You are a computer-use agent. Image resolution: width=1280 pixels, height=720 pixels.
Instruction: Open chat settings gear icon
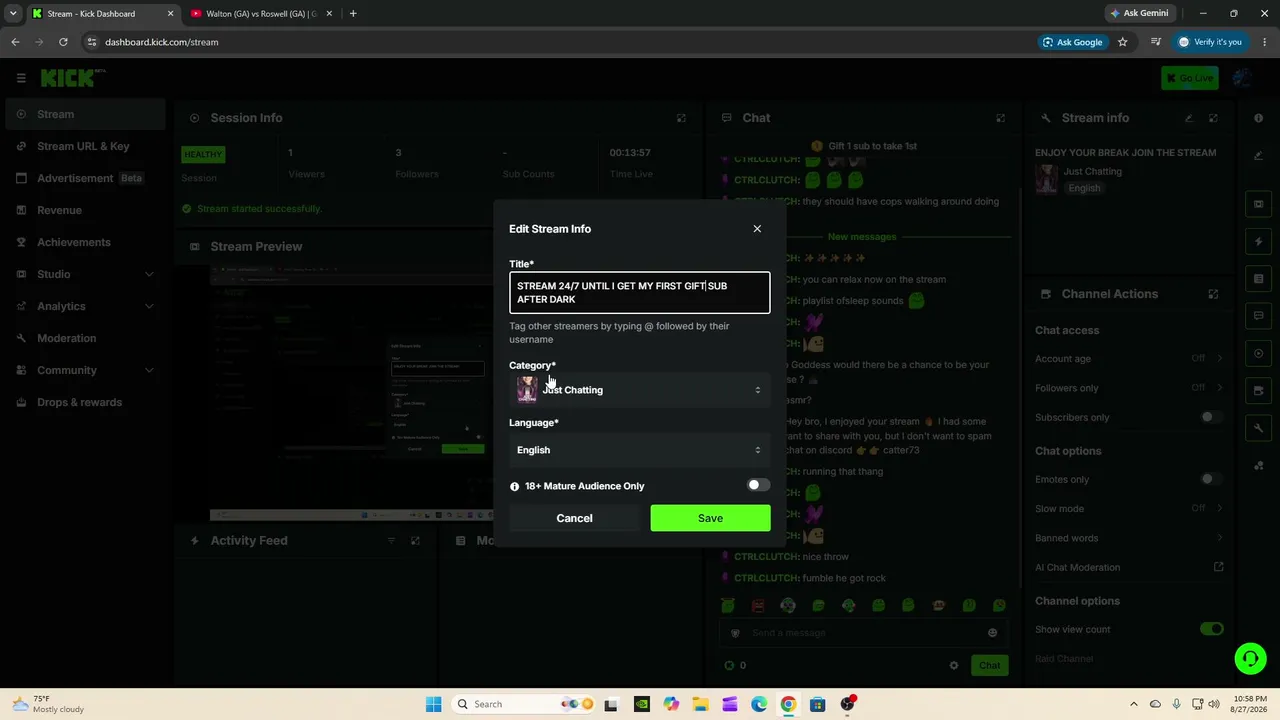[954, 665]
